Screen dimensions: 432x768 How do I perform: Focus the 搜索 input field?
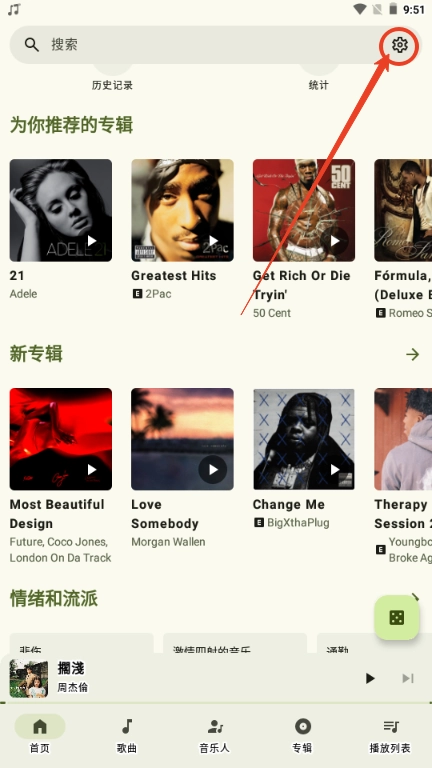point(215,45)
